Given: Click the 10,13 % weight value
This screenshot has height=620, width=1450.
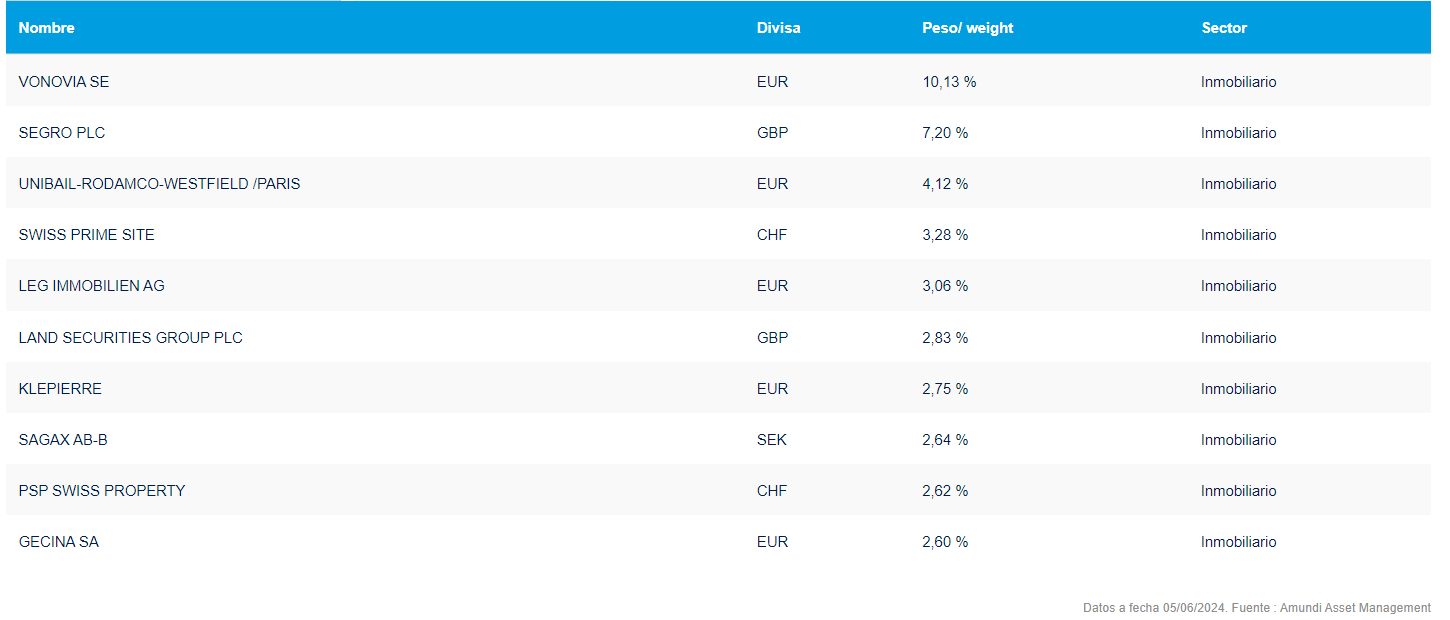Looking at the screenshot, I should (x=949, y=82).
